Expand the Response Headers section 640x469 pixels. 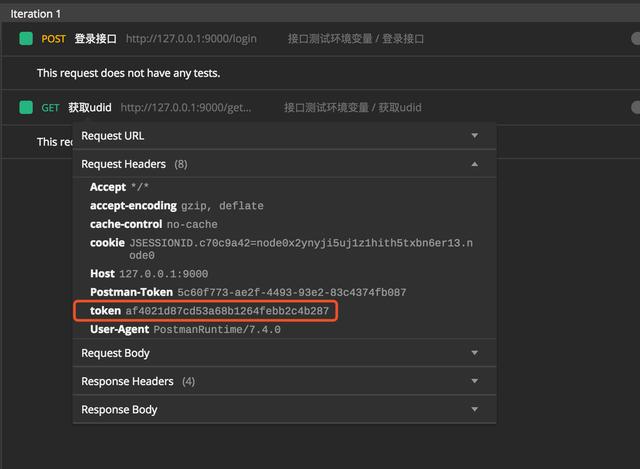[284, 381]
